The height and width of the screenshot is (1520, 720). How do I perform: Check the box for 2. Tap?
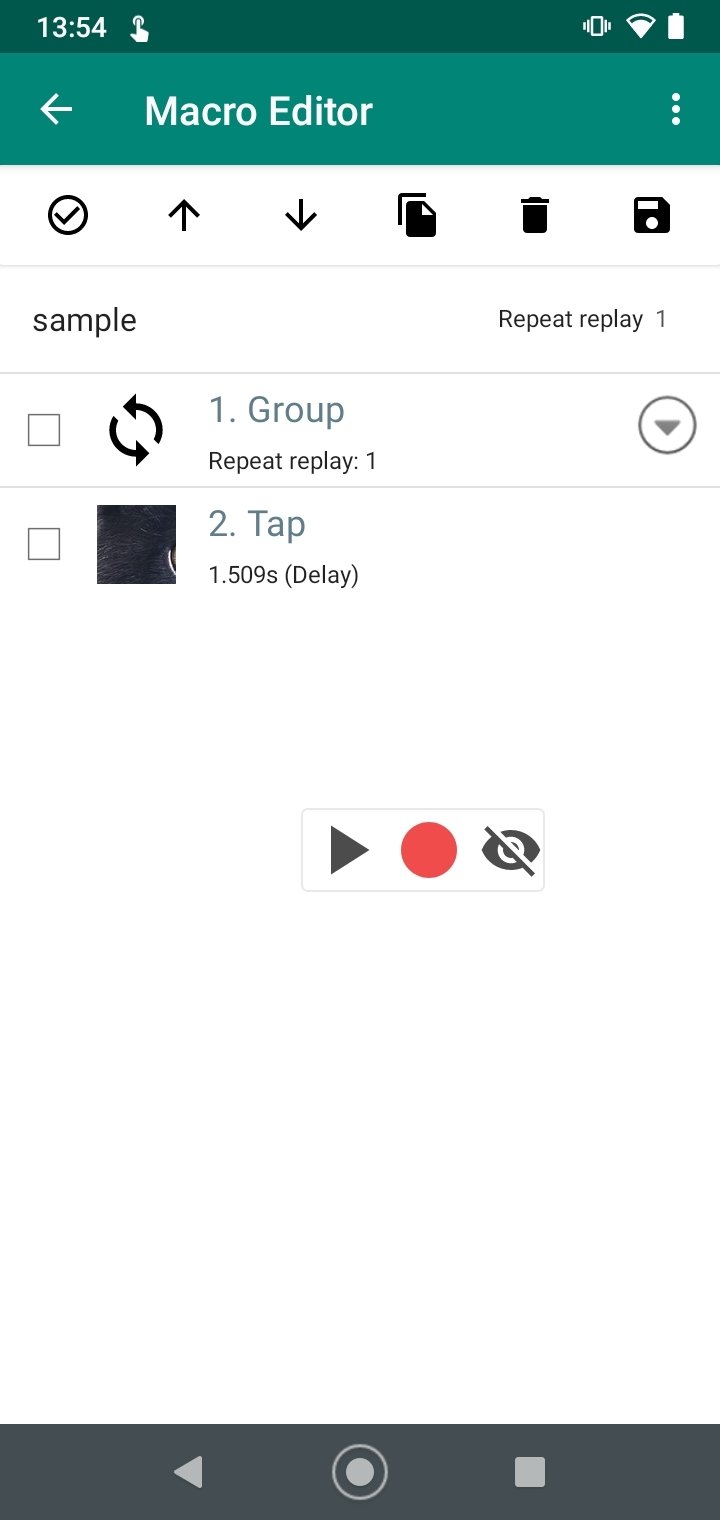(44, 544)
